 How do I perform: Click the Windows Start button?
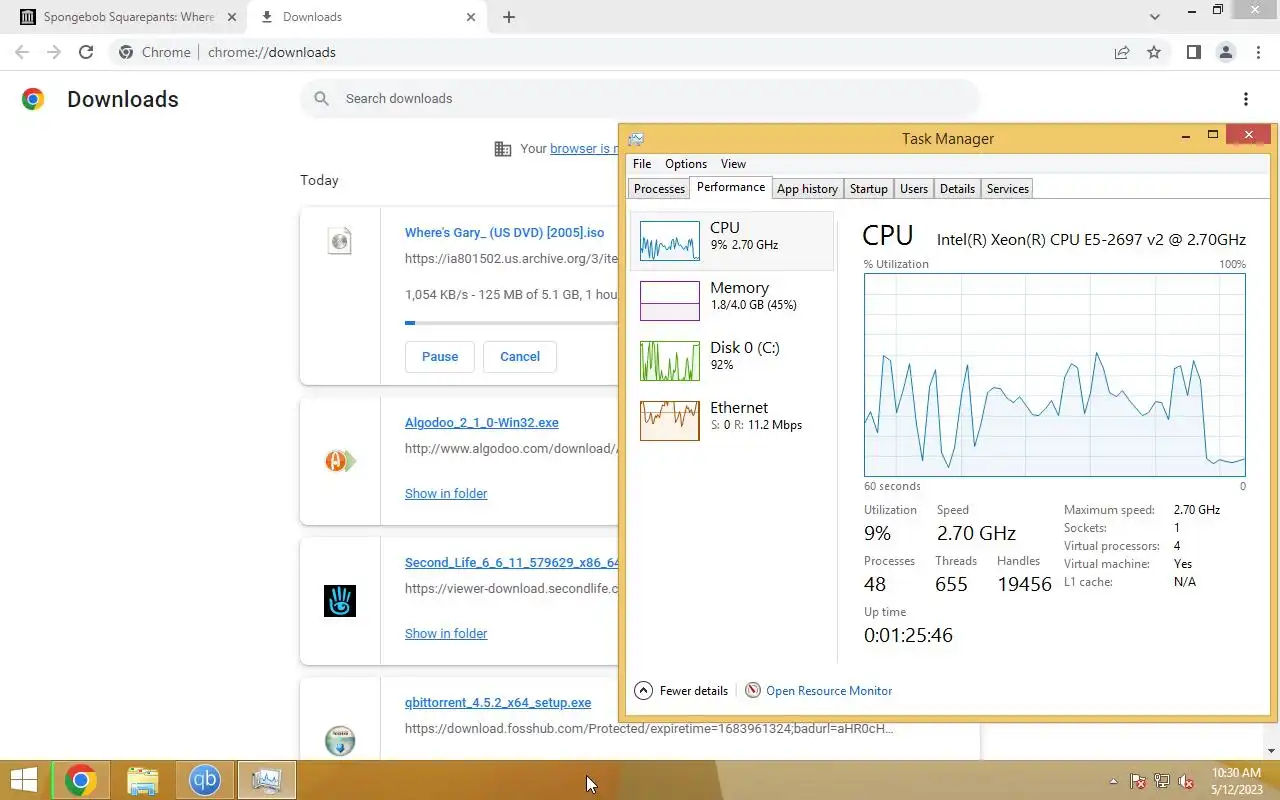23,780
